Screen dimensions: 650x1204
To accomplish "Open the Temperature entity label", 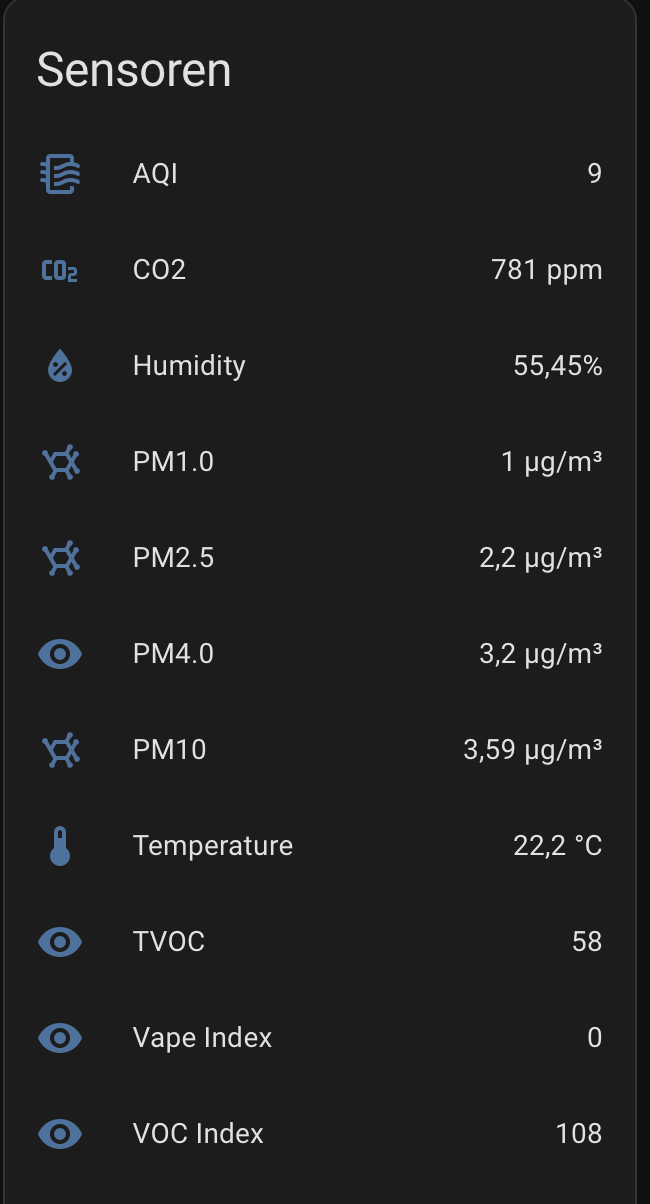I will (x=213, y=846).
